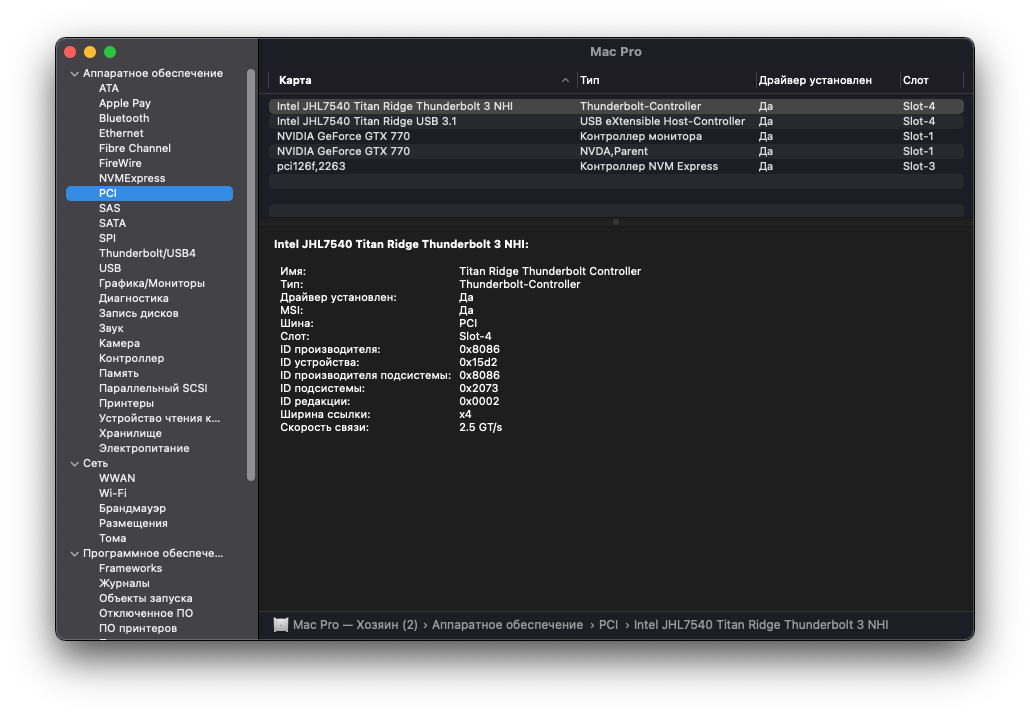Select ATA in the sidebar
The height and width of the screenshot is (714, 1030).
point(108,88)
